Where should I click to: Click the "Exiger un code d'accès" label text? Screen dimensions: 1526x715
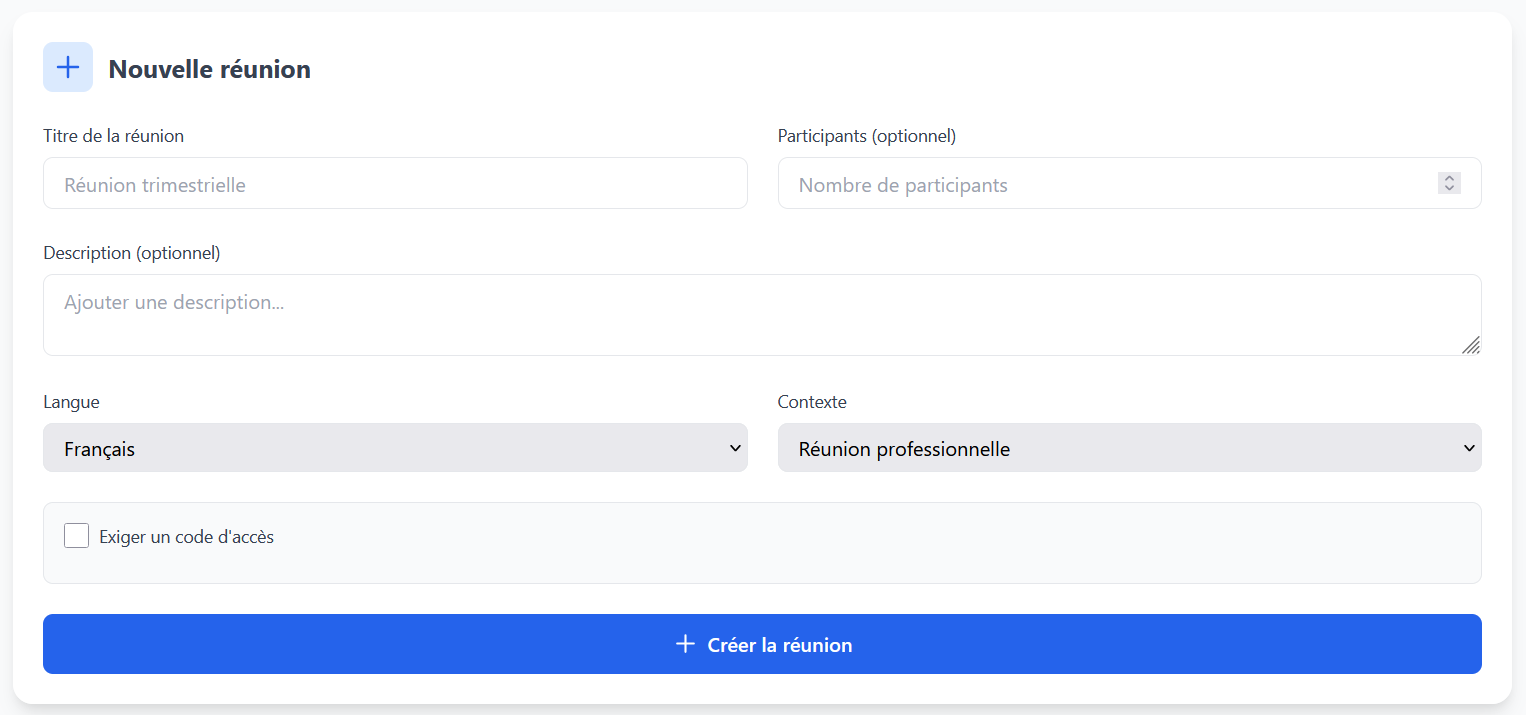(x=185, y=536)
